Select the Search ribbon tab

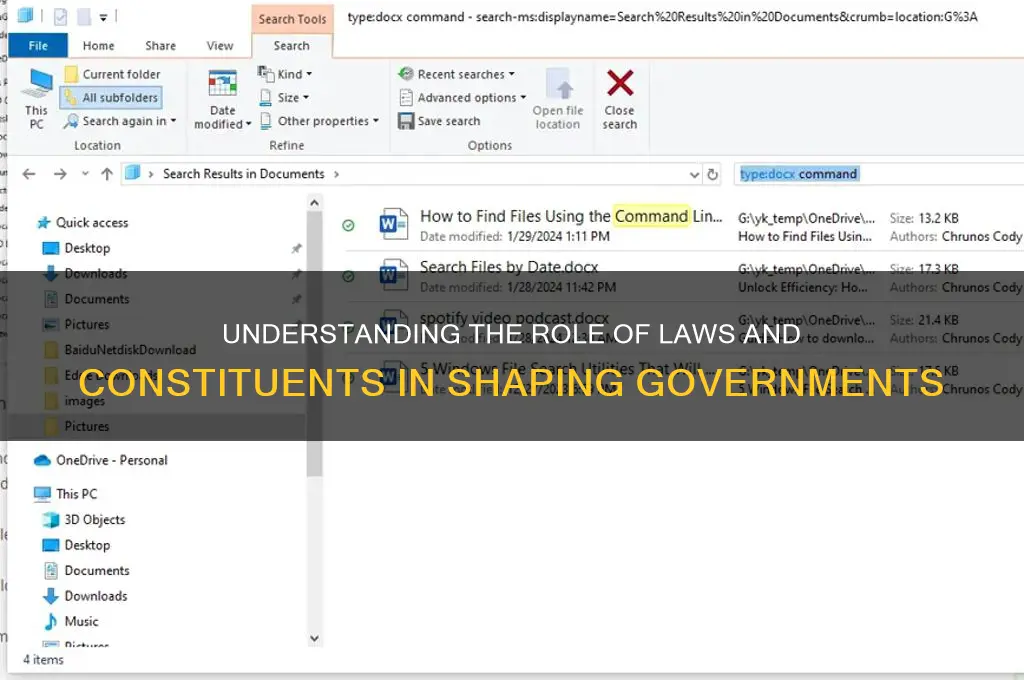pyautogui.click(x=292, y=46)
